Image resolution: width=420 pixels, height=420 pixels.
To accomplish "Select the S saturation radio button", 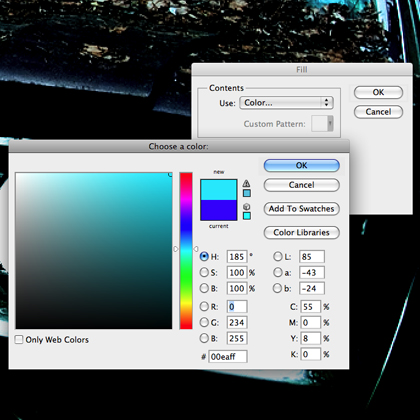I will point(204,272).
